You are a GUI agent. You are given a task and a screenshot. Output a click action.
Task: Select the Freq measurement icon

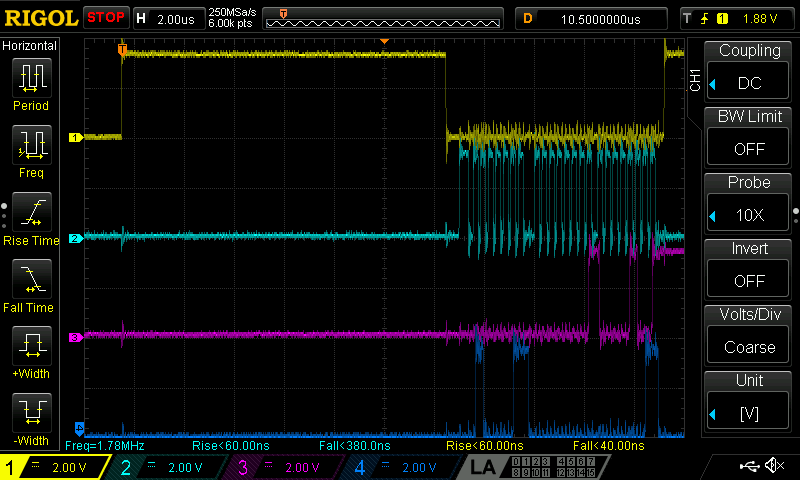[32, 145]
